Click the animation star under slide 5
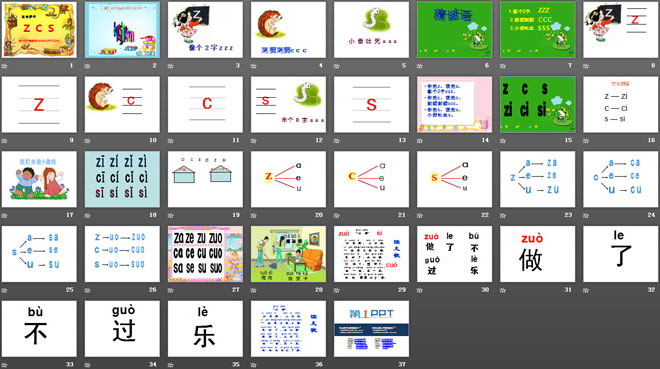 337,66
